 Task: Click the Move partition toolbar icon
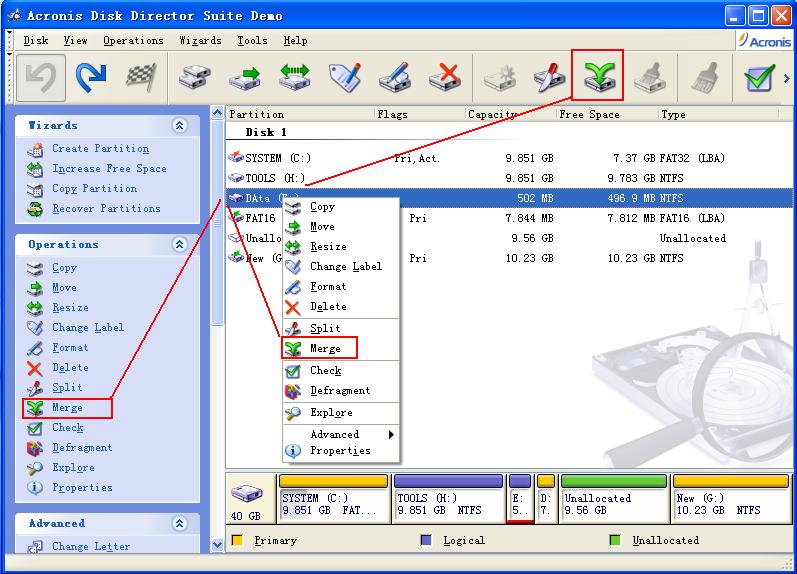[x=244, y=78]
